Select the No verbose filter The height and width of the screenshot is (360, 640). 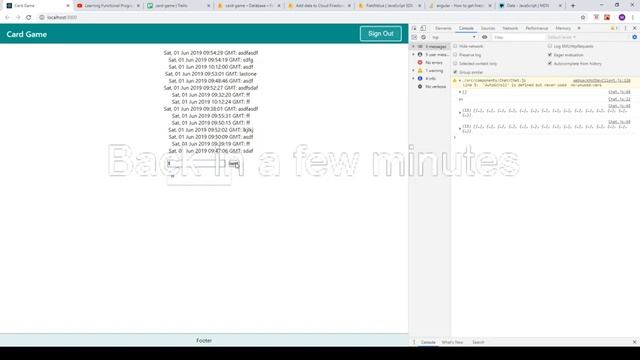435,87
